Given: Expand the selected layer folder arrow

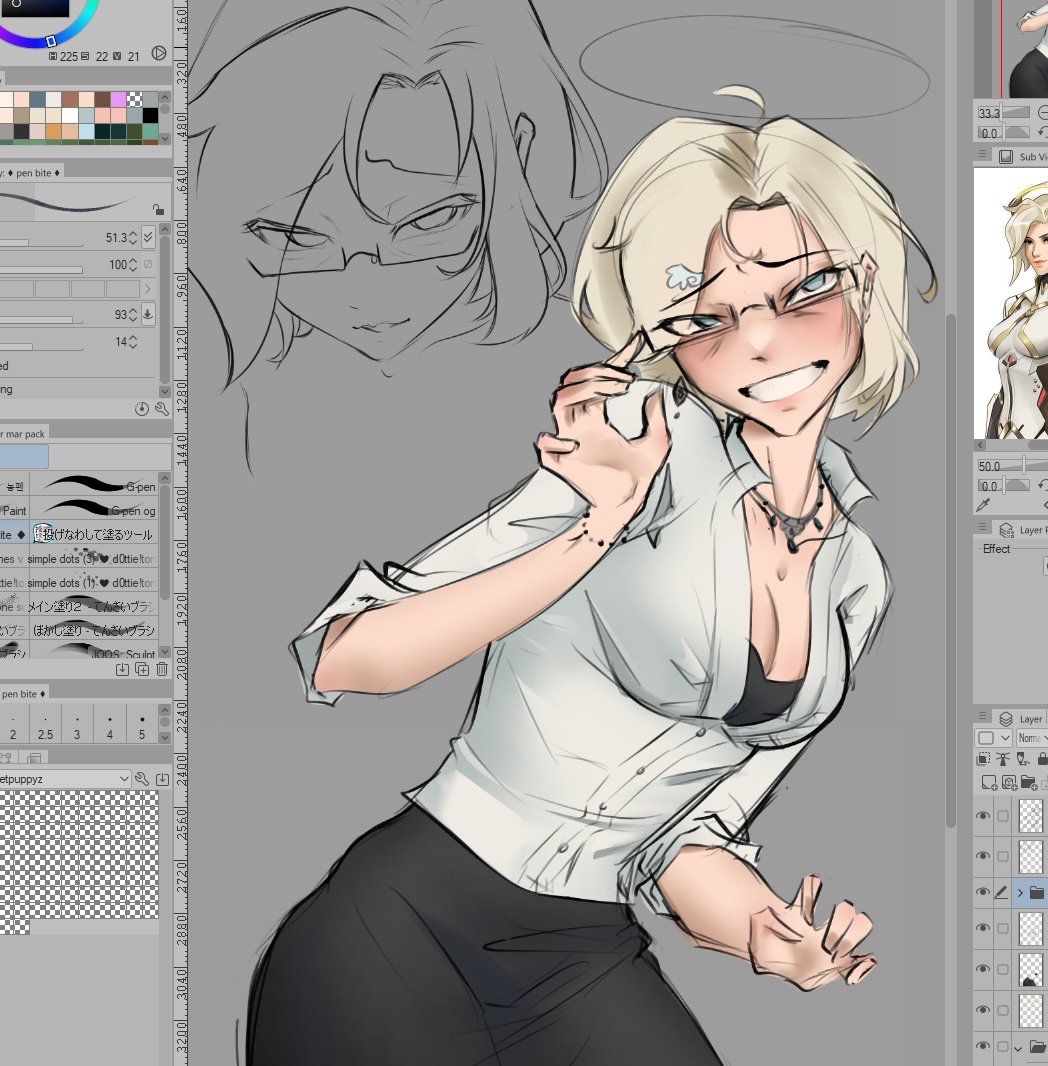Looking at the screenshot, I should click(1020, 893).
